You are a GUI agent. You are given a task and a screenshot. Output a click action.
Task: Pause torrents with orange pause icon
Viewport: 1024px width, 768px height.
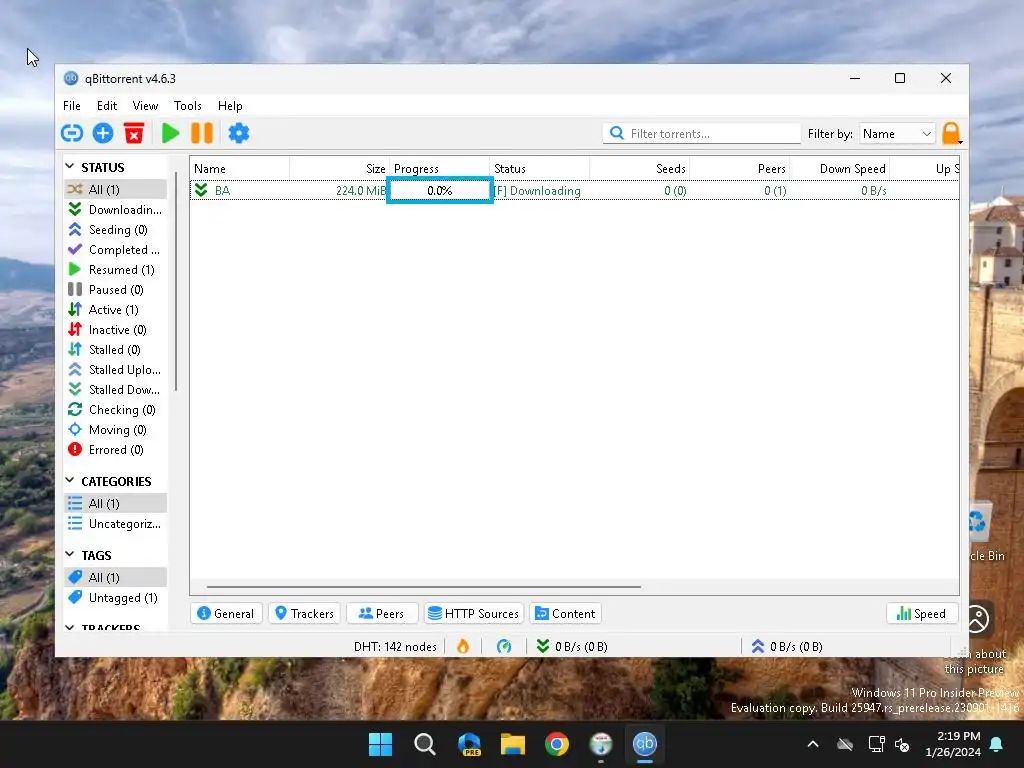tap(202, 133)
